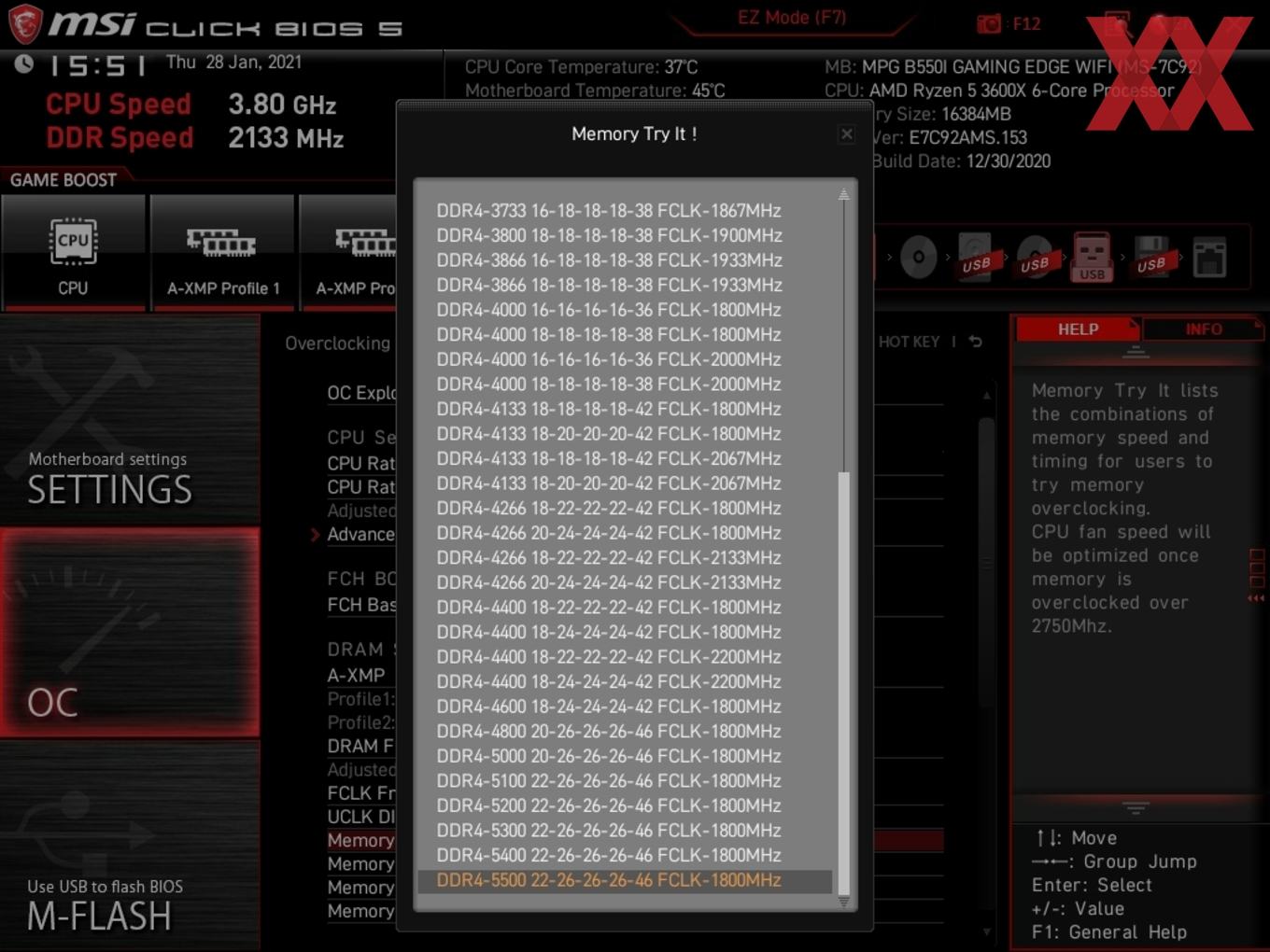The image size is (1270, 952).
Task: Switch to the INFO tab
Action: point(1203,329)
